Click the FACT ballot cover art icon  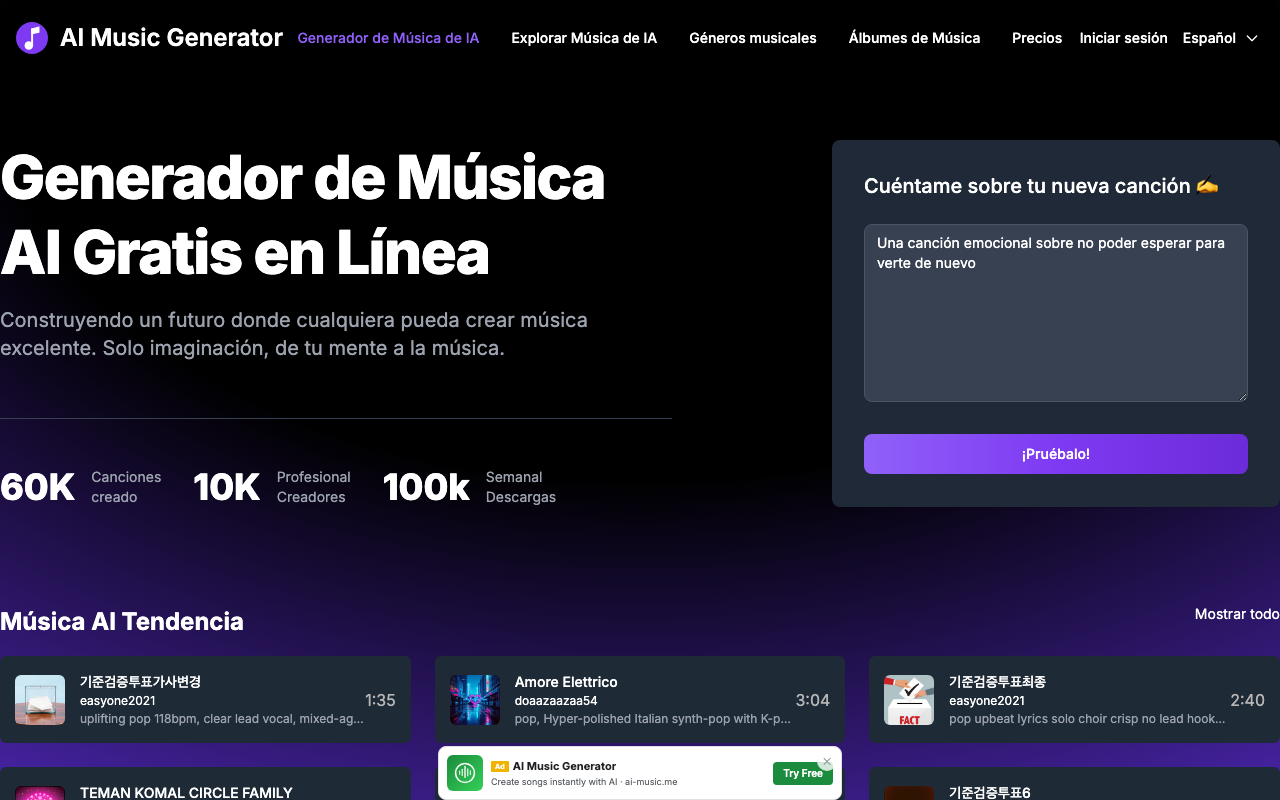click(908, 700)
